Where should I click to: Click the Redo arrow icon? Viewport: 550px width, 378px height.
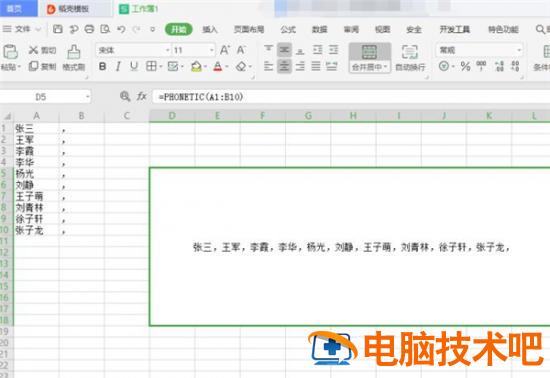click(136, 29)
